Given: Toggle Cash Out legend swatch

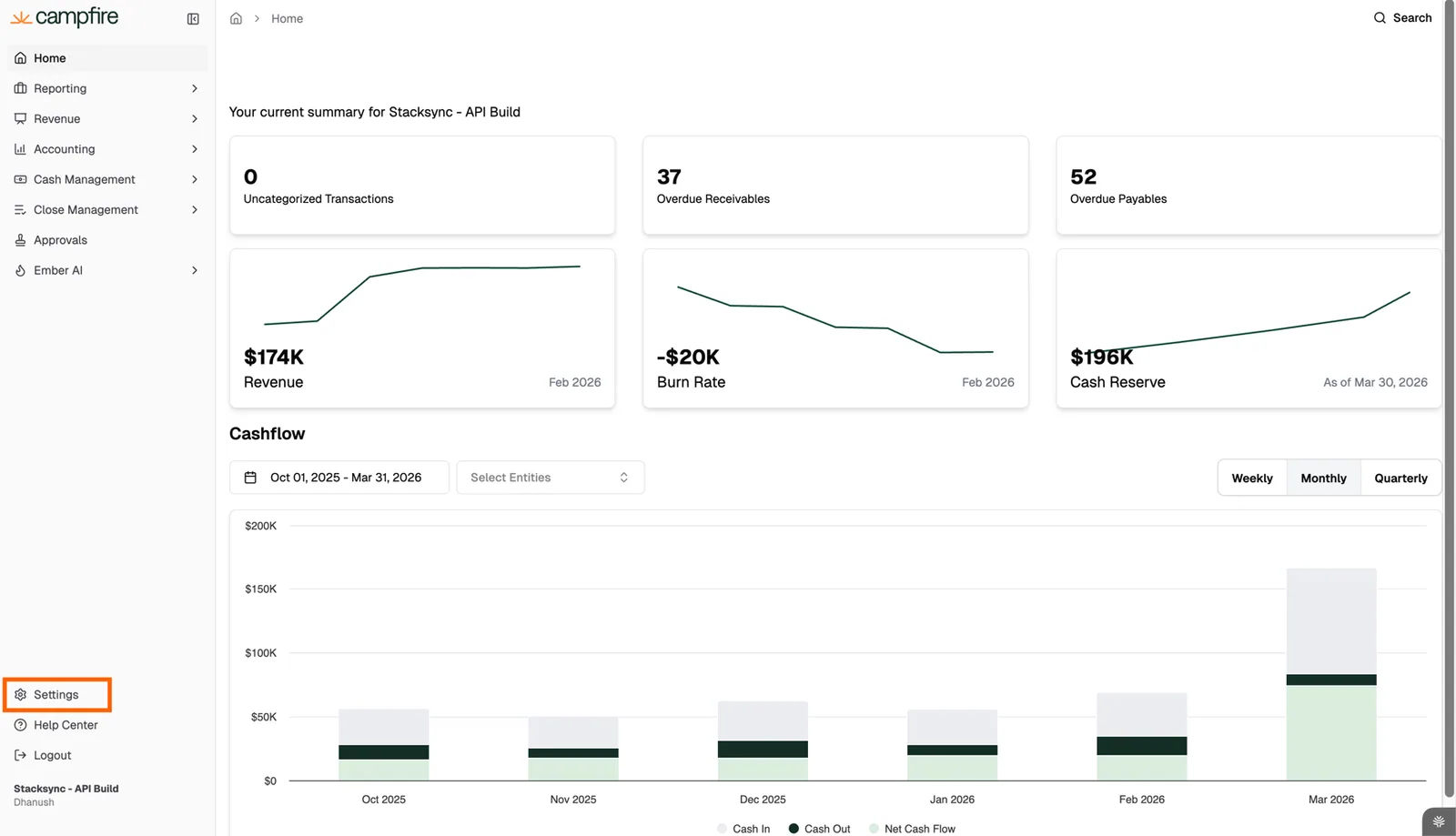Looking at the screenshot, I should [794, 829].
